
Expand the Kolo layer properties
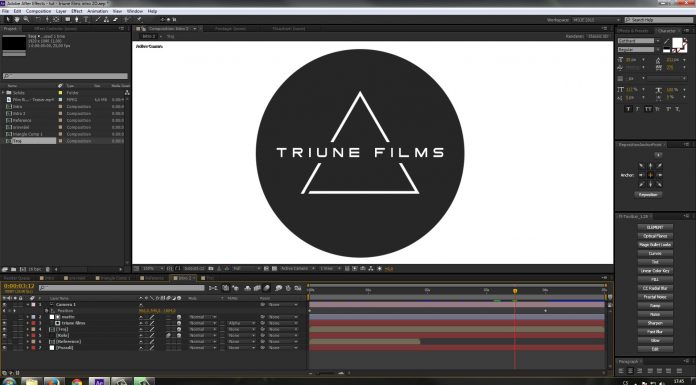pyautogui.click(x=28, y=336)
